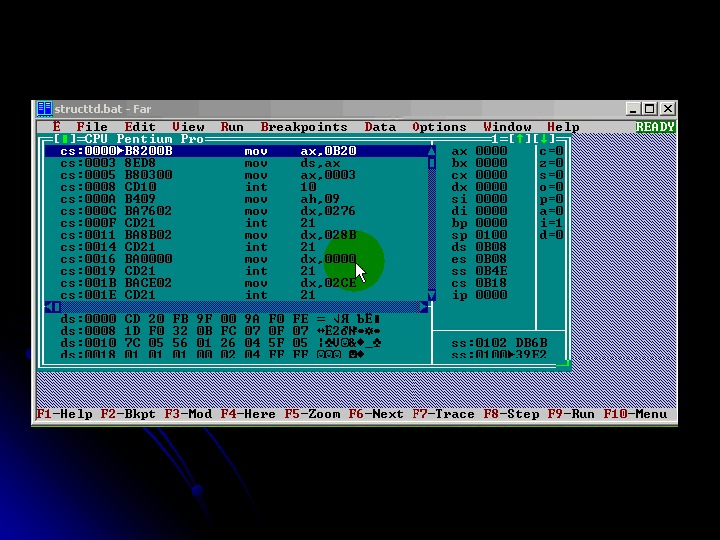This screenshot has width=720, height=540.
Task: Select instruction line cs:0000 mov ax,0B20
Action: coord(236,151)
